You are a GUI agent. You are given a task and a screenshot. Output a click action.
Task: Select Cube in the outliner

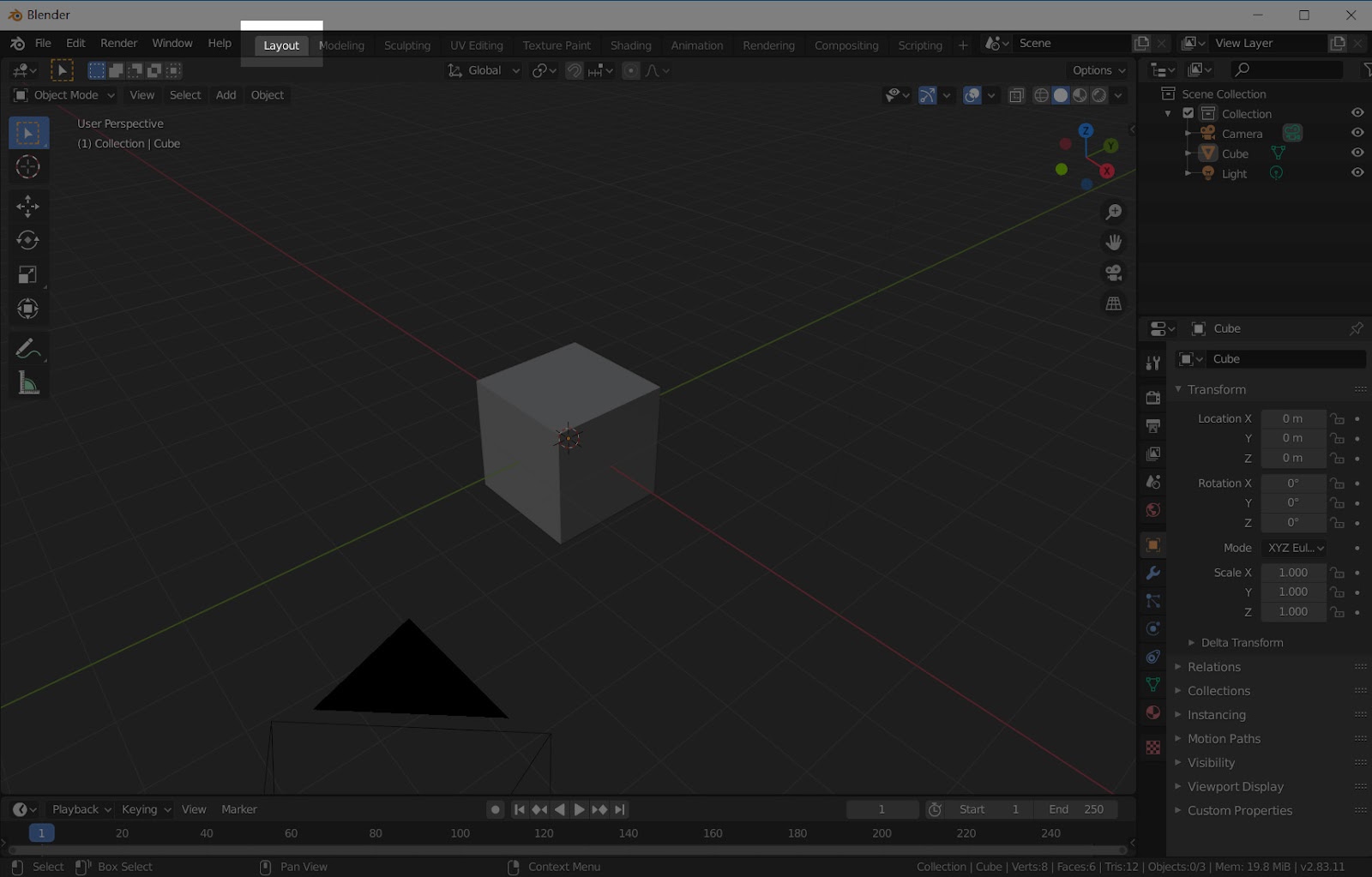pos(1235,153)
